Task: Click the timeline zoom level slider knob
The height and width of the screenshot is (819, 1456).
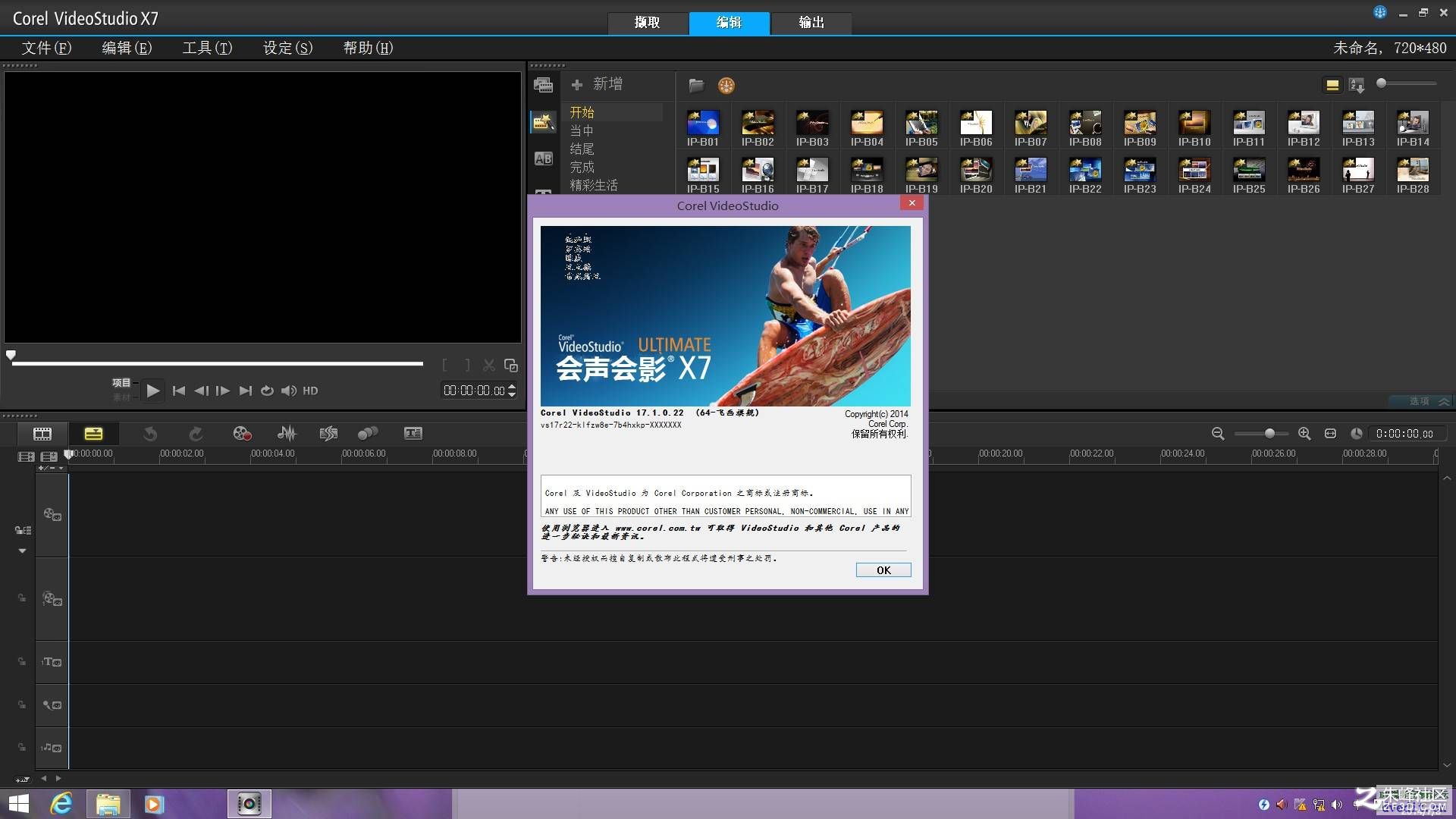Action: (x=1269, y=433)
